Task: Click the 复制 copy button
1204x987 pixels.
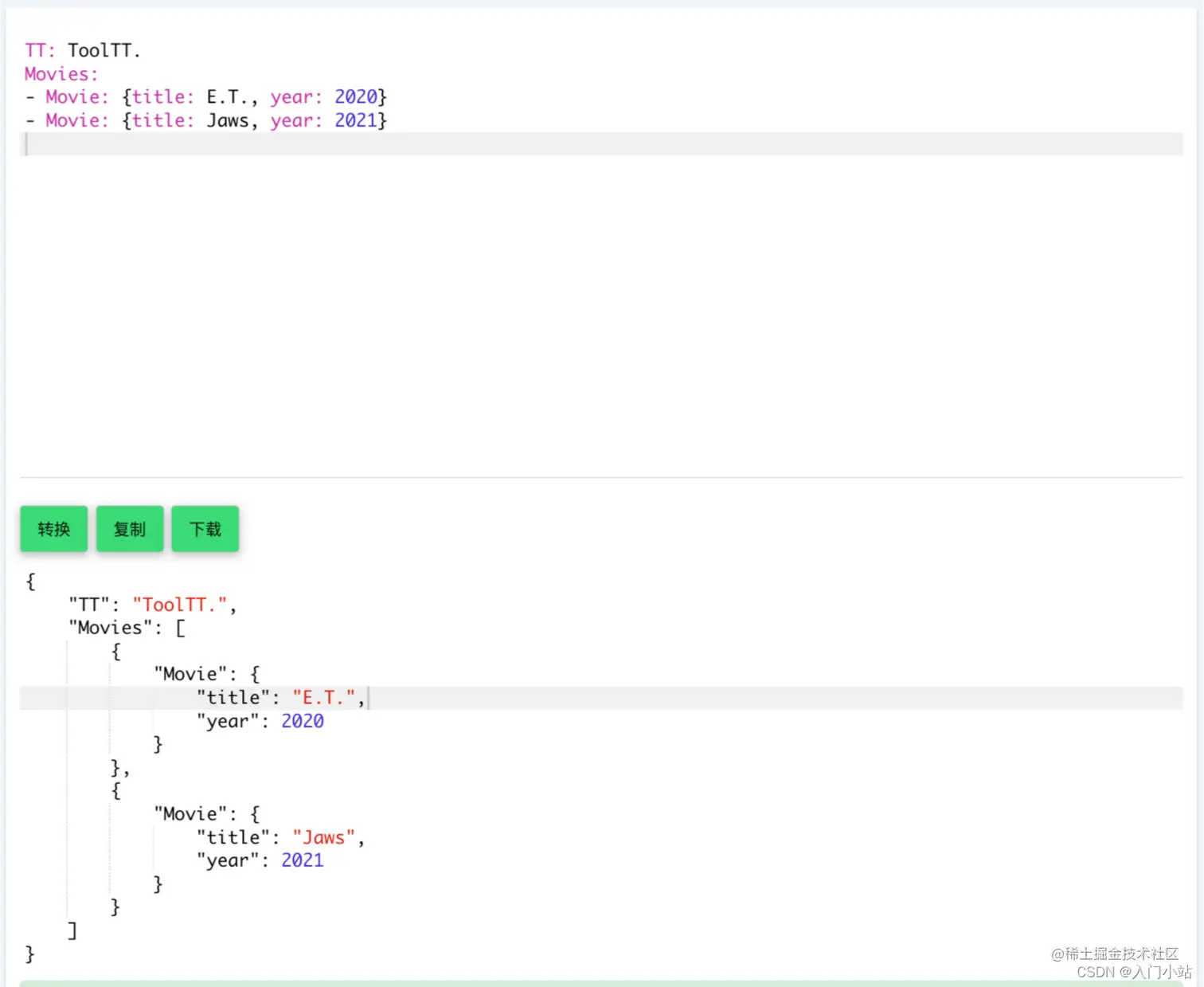Action: (x=130, y=529)
